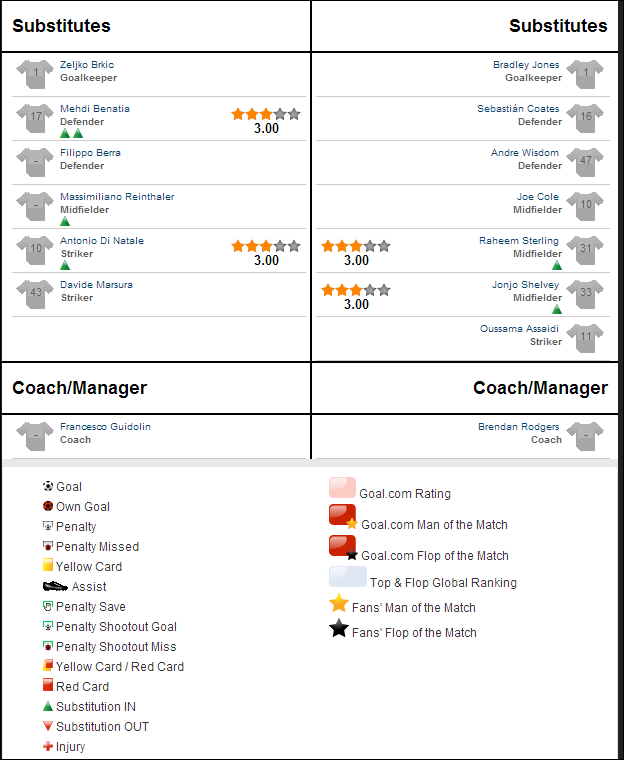The height and width of the screenshot is (760, 624).
Task: Click the Red Card icon in the legend
Action: [48, 685]
